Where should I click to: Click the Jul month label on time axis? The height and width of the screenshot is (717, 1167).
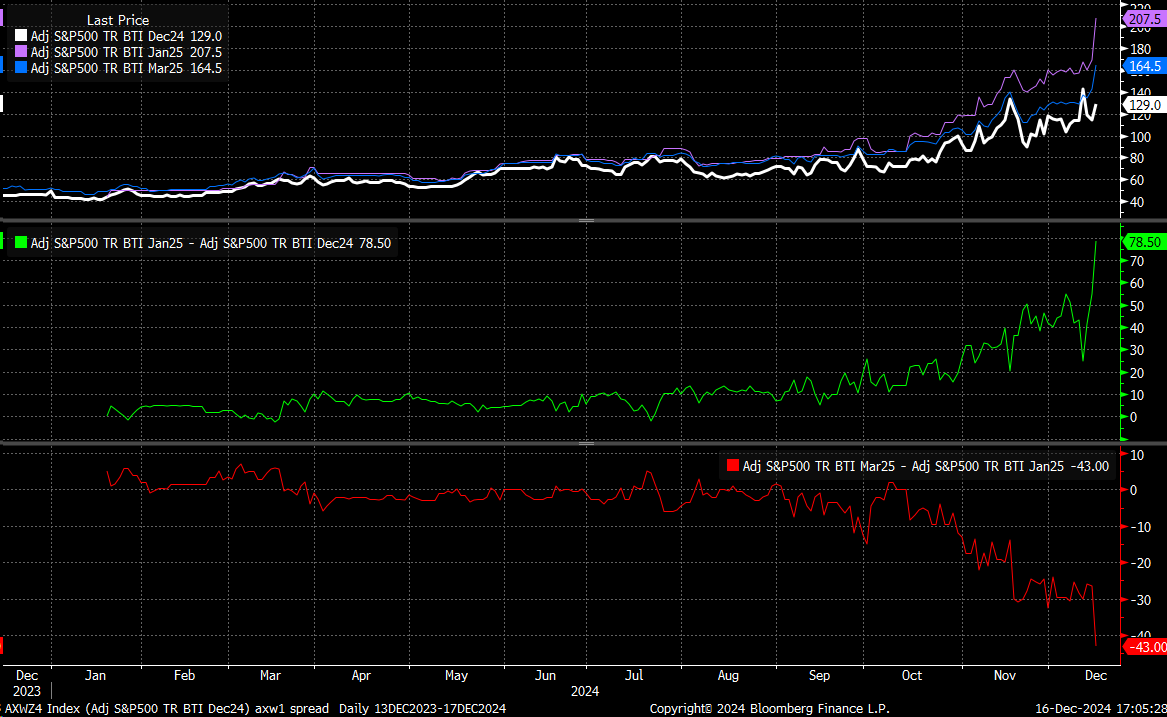pos(634,675)
